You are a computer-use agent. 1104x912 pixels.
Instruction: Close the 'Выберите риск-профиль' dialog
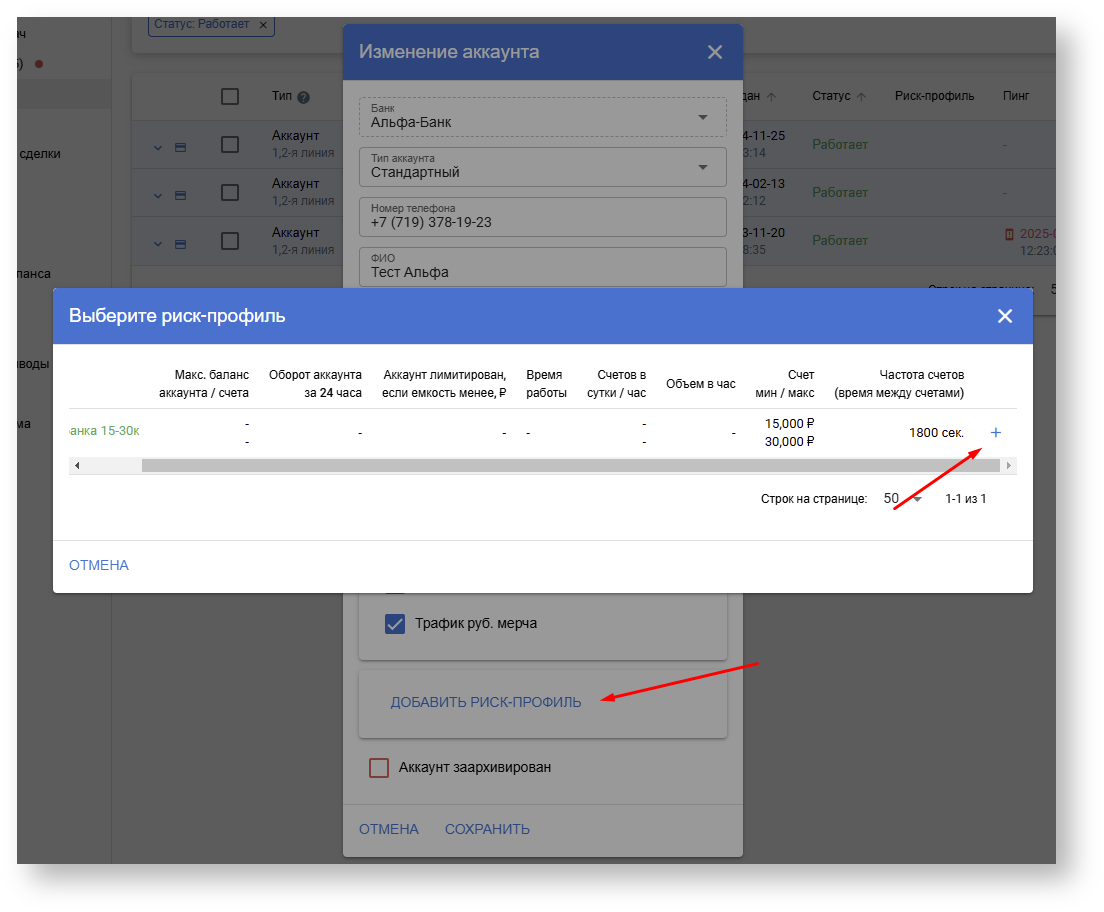coord(1004,316)
